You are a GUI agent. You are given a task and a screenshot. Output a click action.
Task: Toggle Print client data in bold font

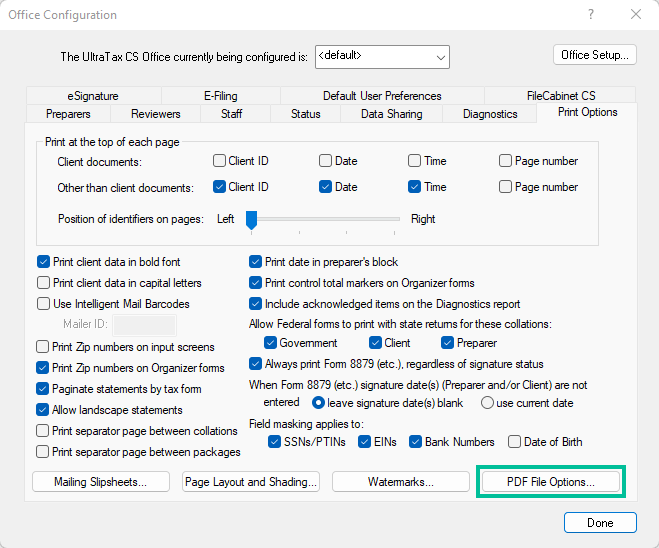click(x=44, y=262)
